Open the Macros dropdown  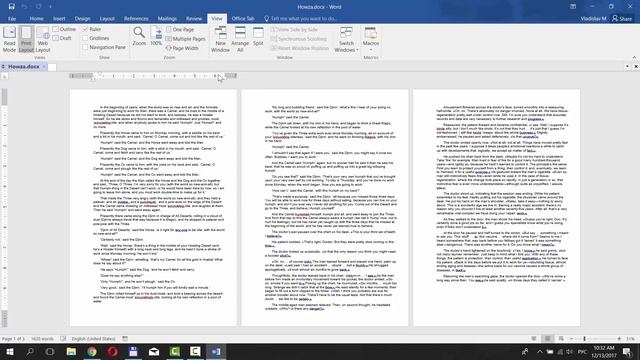[371, 39]
